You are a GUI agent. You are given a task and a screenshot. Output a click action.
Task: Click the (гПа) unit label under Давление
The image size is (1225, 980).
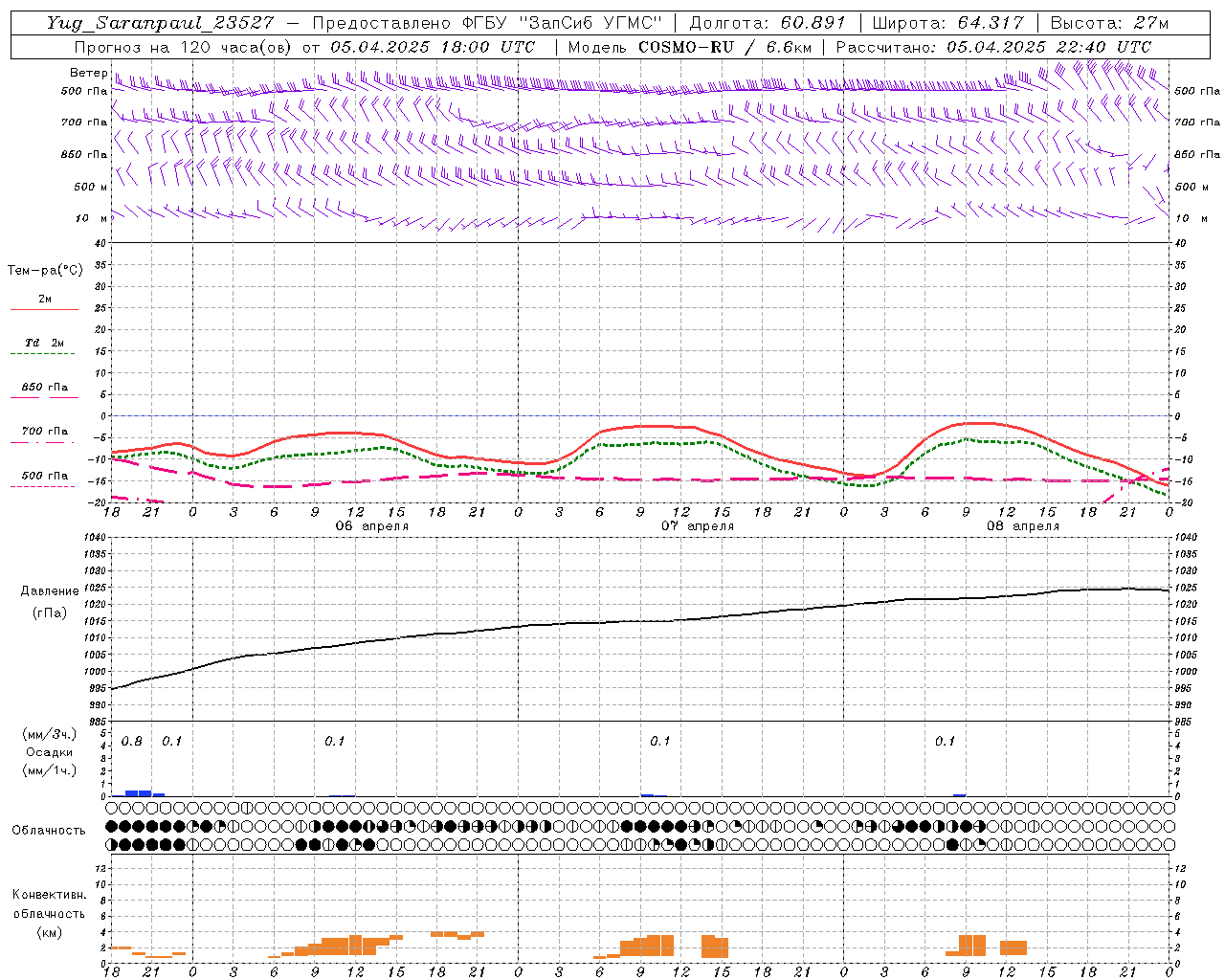click(50, 612)
